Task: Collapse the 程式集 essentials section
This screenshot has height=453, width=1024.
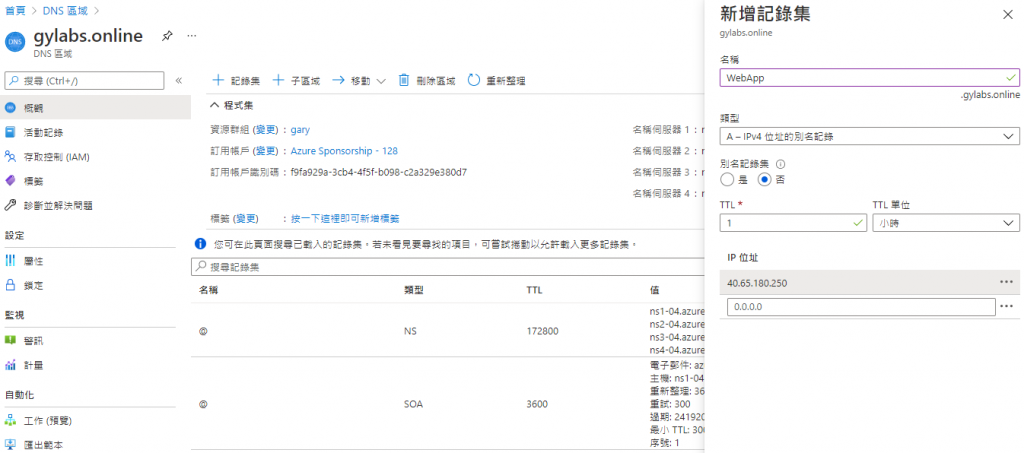Action: tap(231, 105)
